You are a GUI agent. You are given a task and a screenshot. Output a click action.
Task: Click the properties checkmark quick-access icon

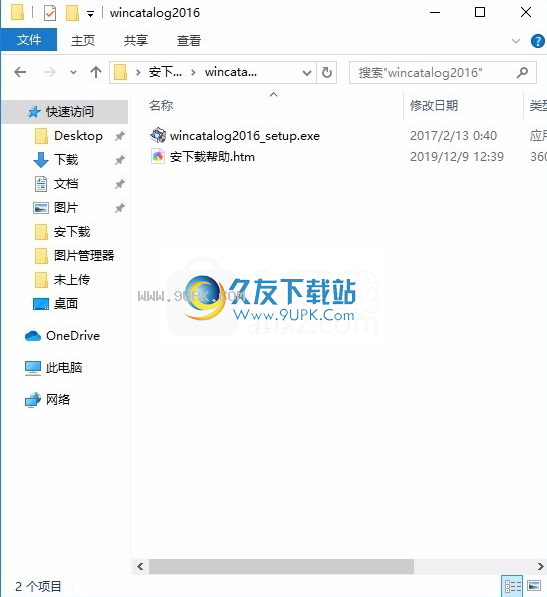(x=50, y=13)
